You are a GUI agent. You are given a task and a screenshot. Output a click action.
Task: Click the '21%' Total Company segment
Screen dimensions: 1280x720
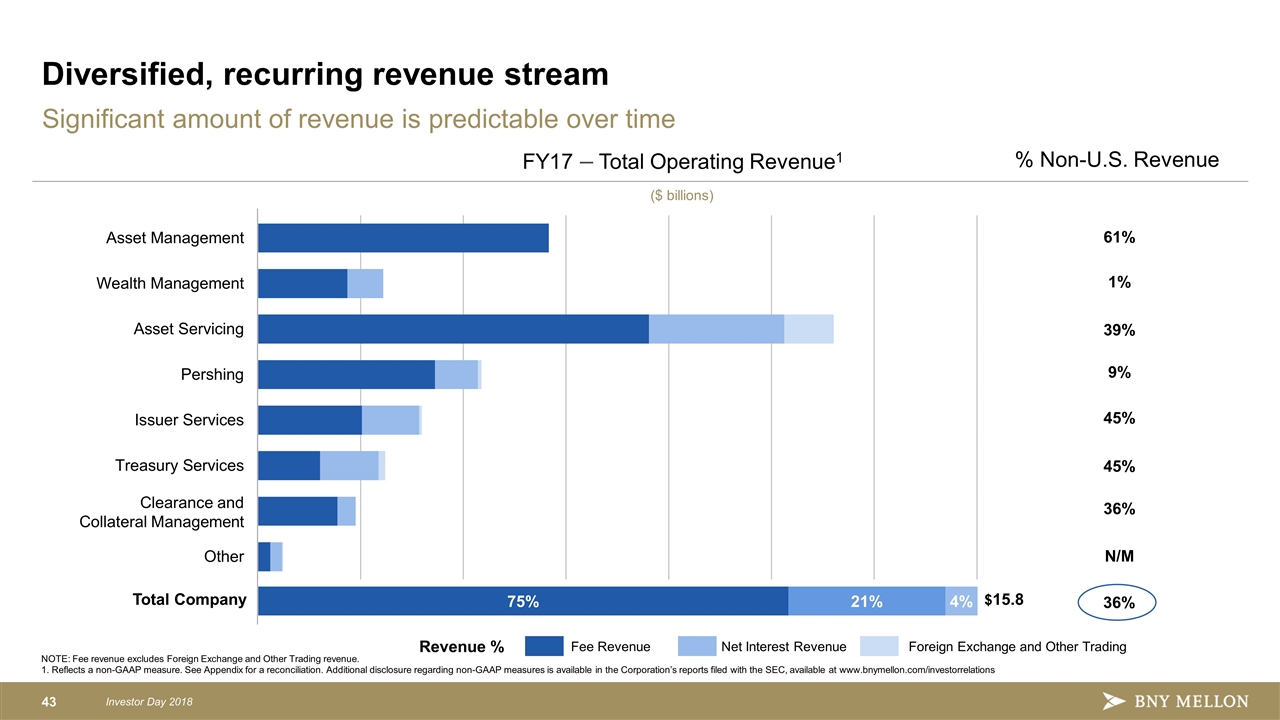867,601
